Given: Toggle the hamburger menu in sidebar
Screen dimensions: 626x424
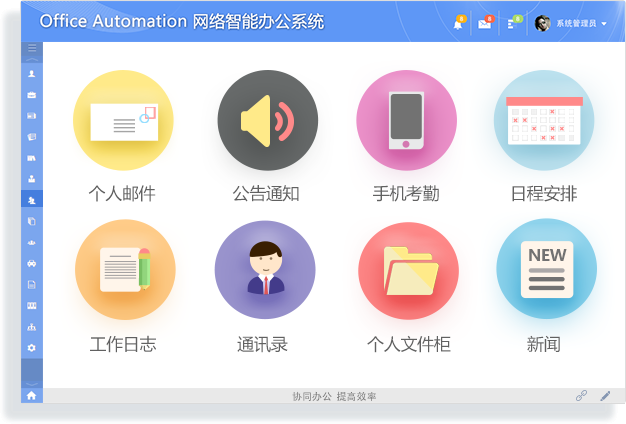Looking at the screenshot, I should pos(32,48).
